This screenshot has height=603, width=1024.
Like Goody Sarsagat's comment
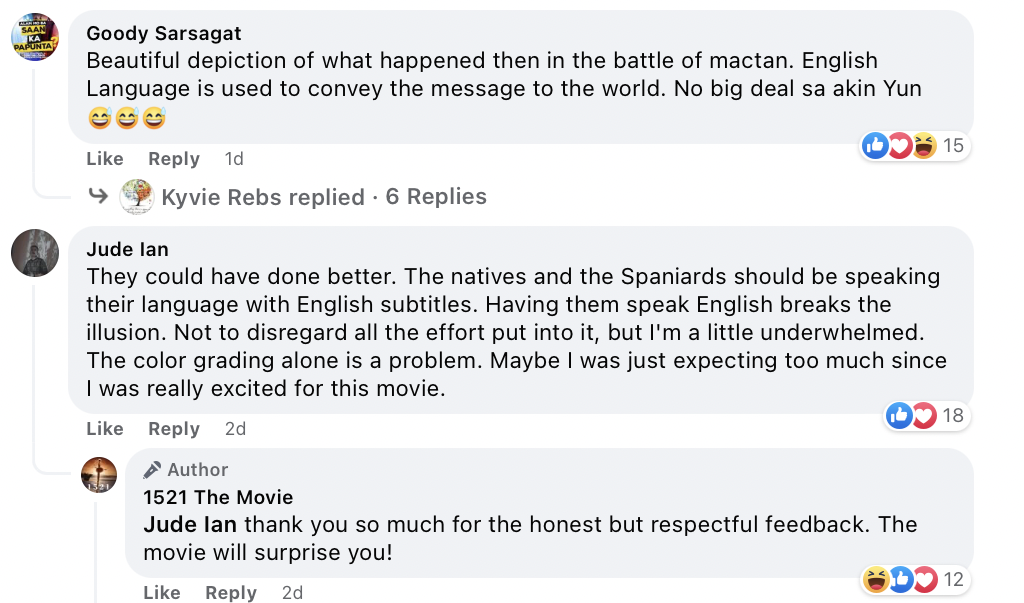click(x=105, y=159)
